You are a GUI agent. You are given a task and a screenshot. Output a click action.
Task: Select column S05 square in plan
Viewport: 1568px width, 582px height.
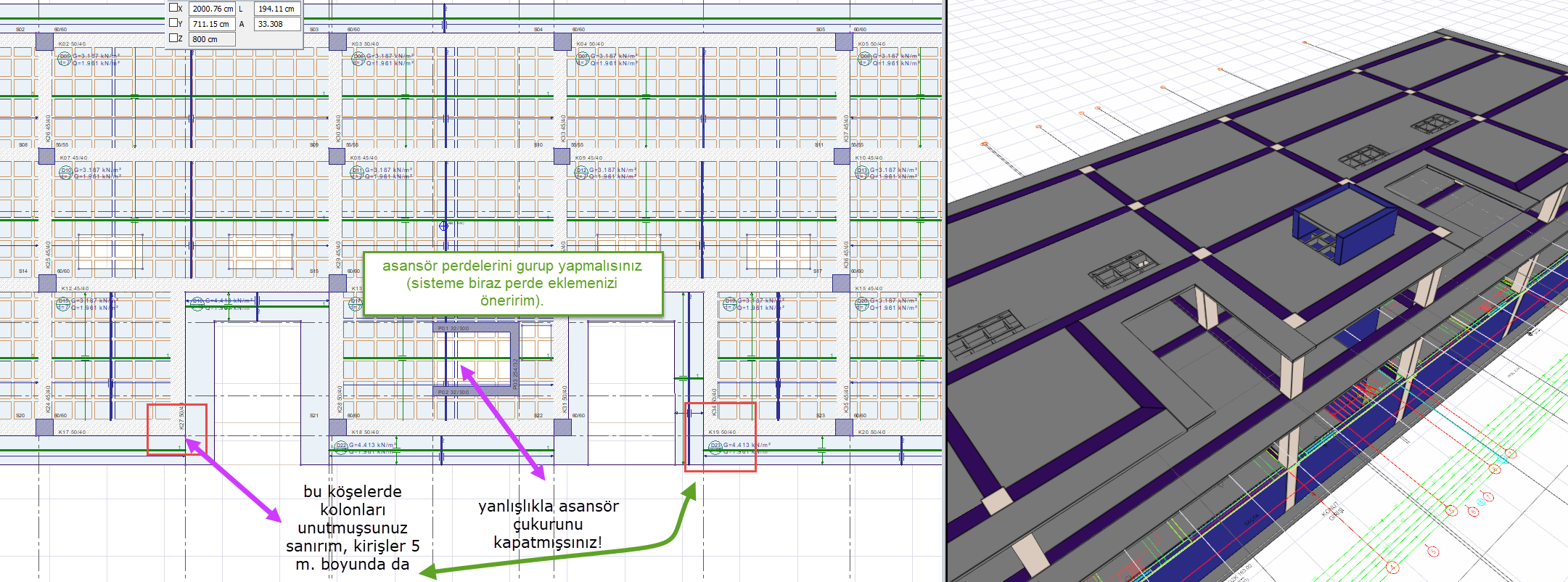tap(844, 41)
